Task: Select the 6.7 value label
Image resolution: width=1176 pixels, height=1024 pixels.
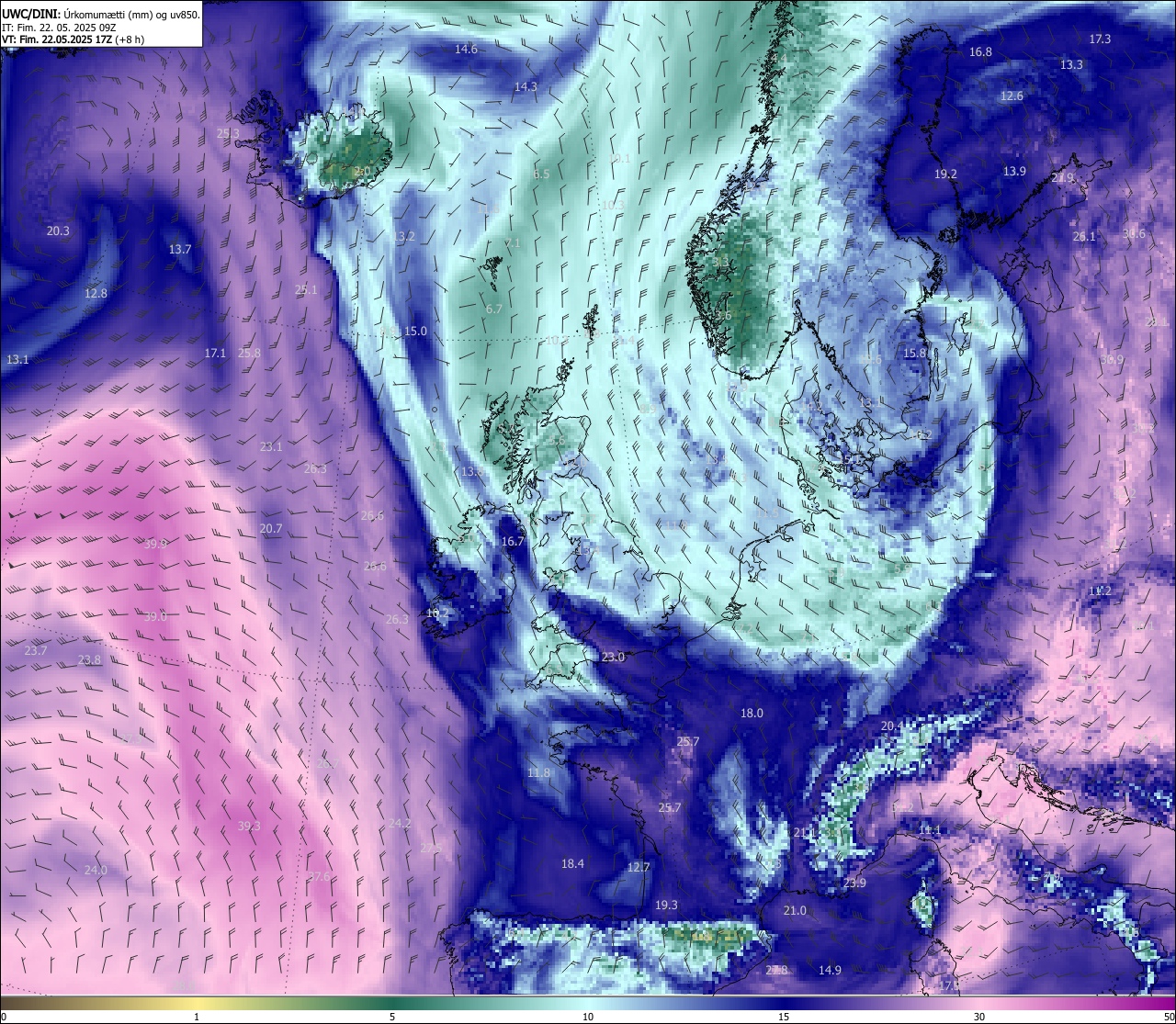Action: pos(493,309)
